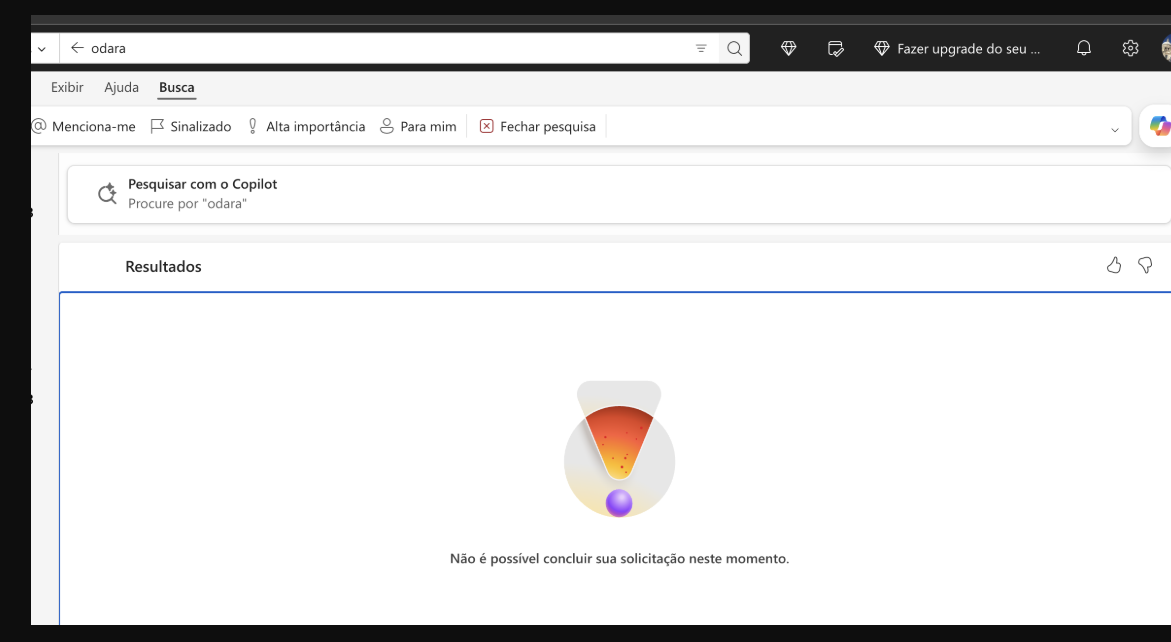Image resolution: width=1171 pixels, height=642 pixels.
Task: Toggle the Sinalizado filter
Action: point(190,127)
